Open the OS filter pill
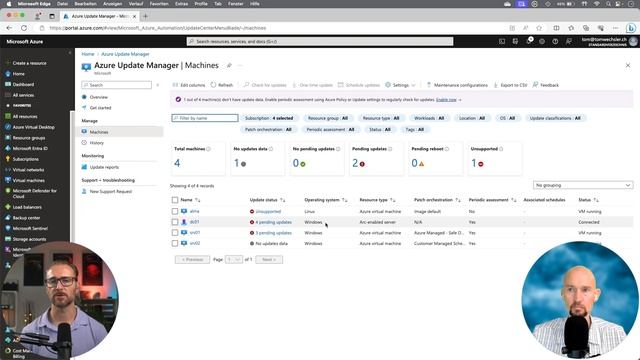This screenshot has width=640, height=360. [x=507, y=118]
